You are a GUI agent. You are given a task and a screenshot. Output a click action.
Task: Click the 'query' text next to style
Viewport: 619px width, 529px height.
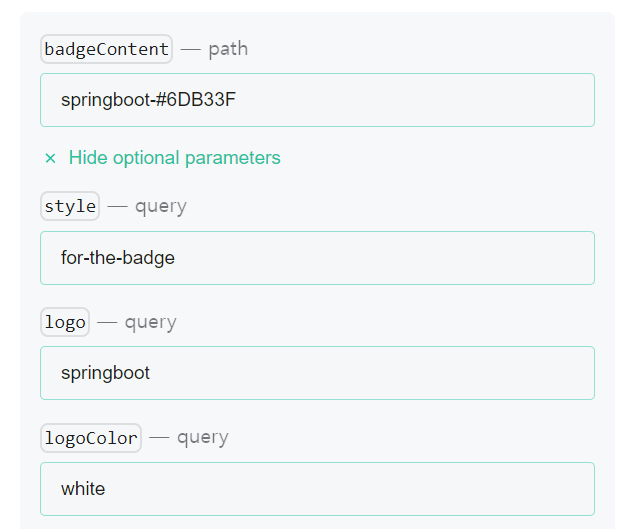161,207
